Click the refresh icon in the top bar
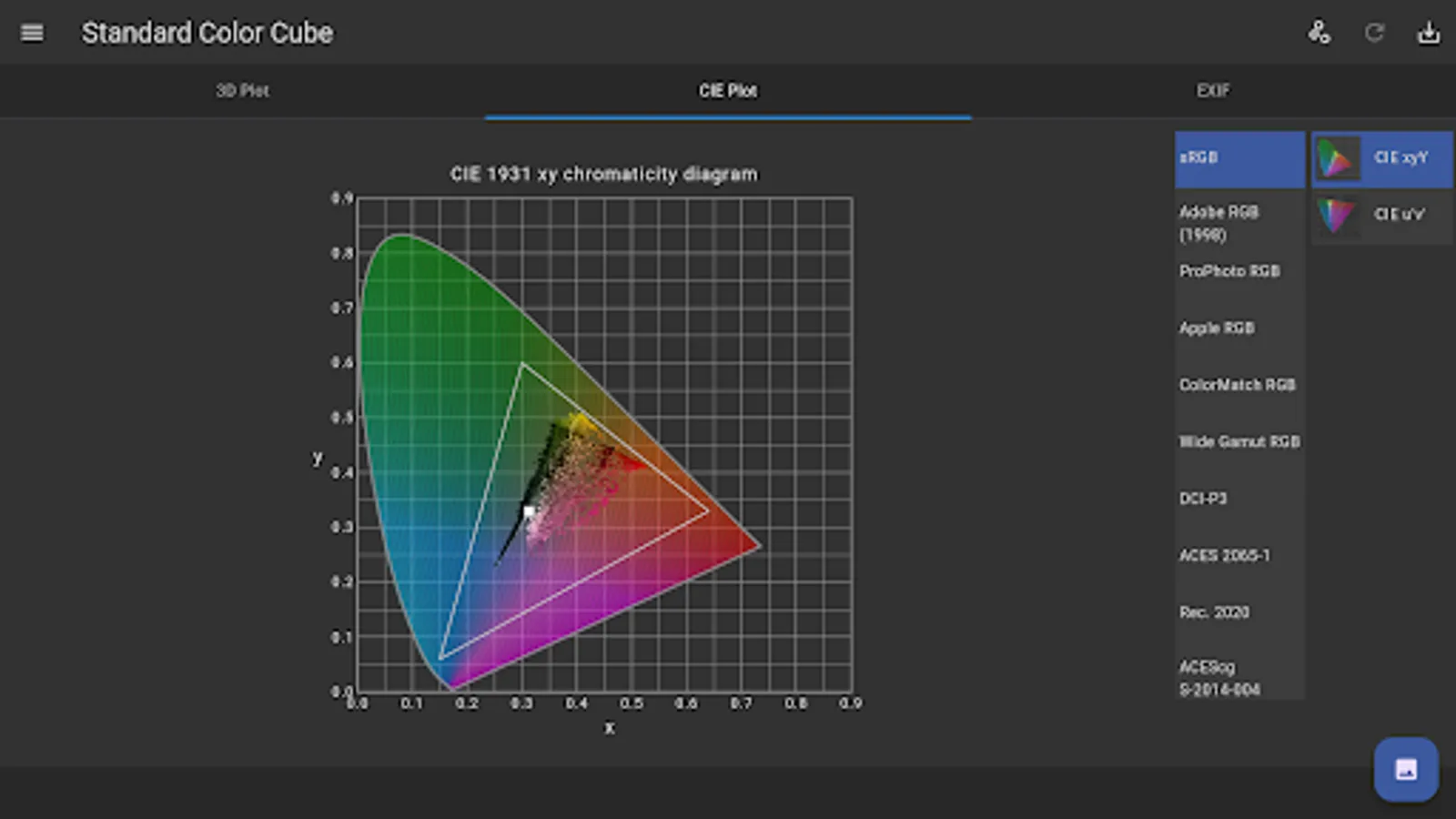 click(x=1374, y=33)
